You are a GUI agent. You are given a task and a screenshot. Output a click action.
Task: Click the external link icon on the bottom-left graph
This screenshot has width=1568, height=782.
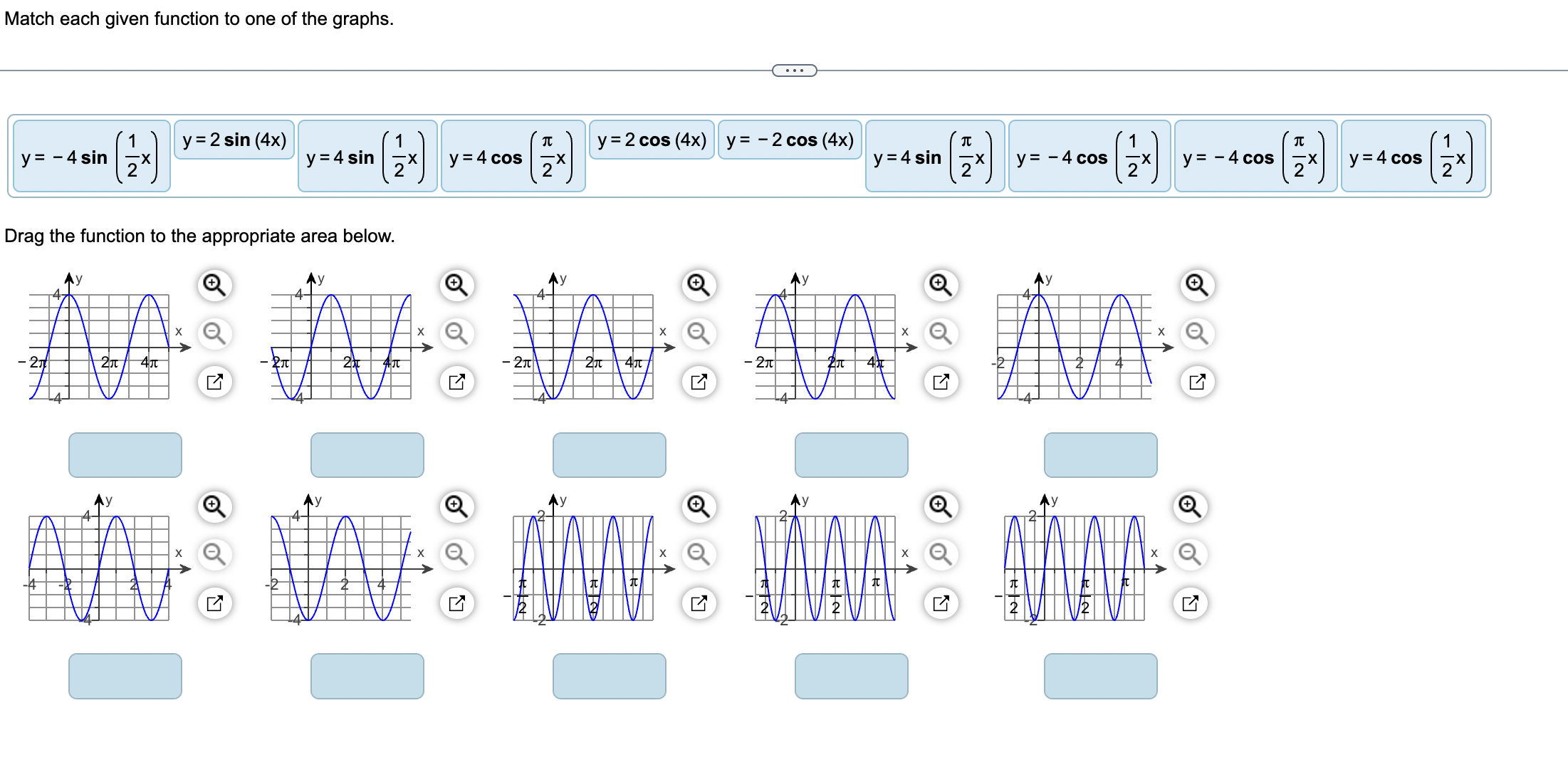pyautogui.click(x=215, y=603)
